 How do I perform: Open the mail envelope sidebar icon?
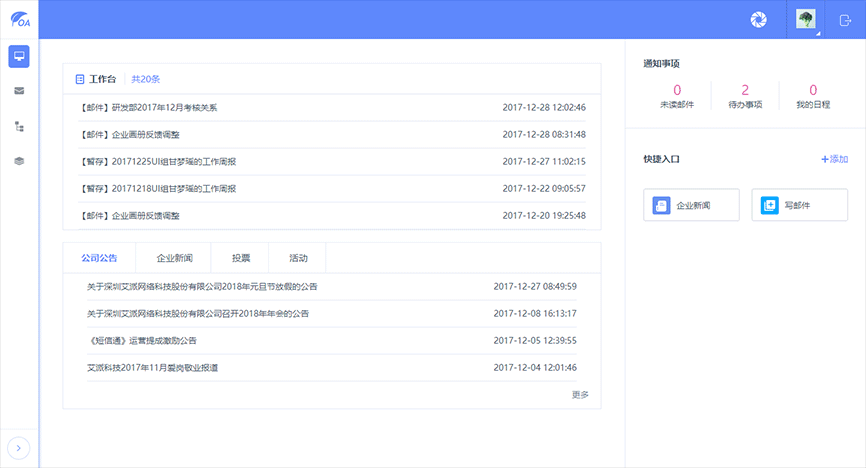(x=19, y=91)
